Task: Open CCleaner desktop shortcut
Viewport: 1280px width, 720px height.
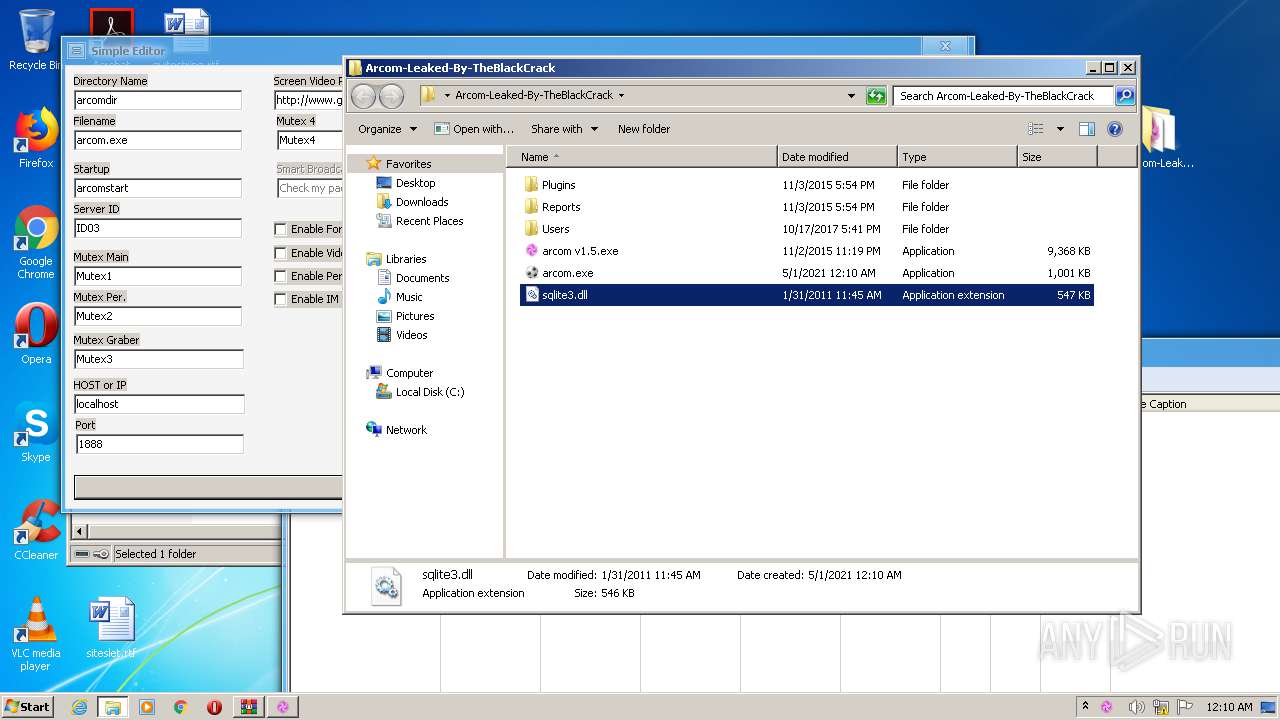Action: [x=36, y=530]
